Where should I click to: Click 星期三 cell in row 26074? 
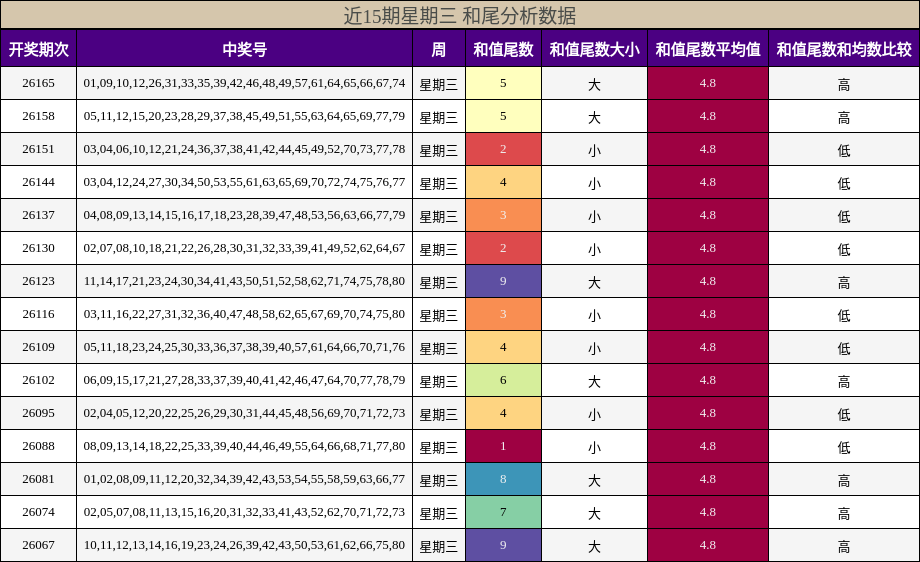439,513
